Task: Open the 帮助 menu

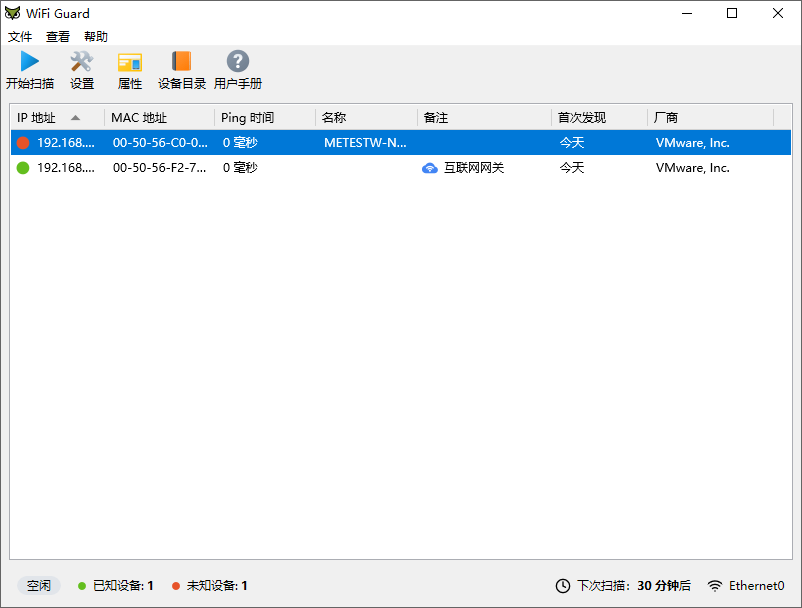Action: [x=96, y=37]
